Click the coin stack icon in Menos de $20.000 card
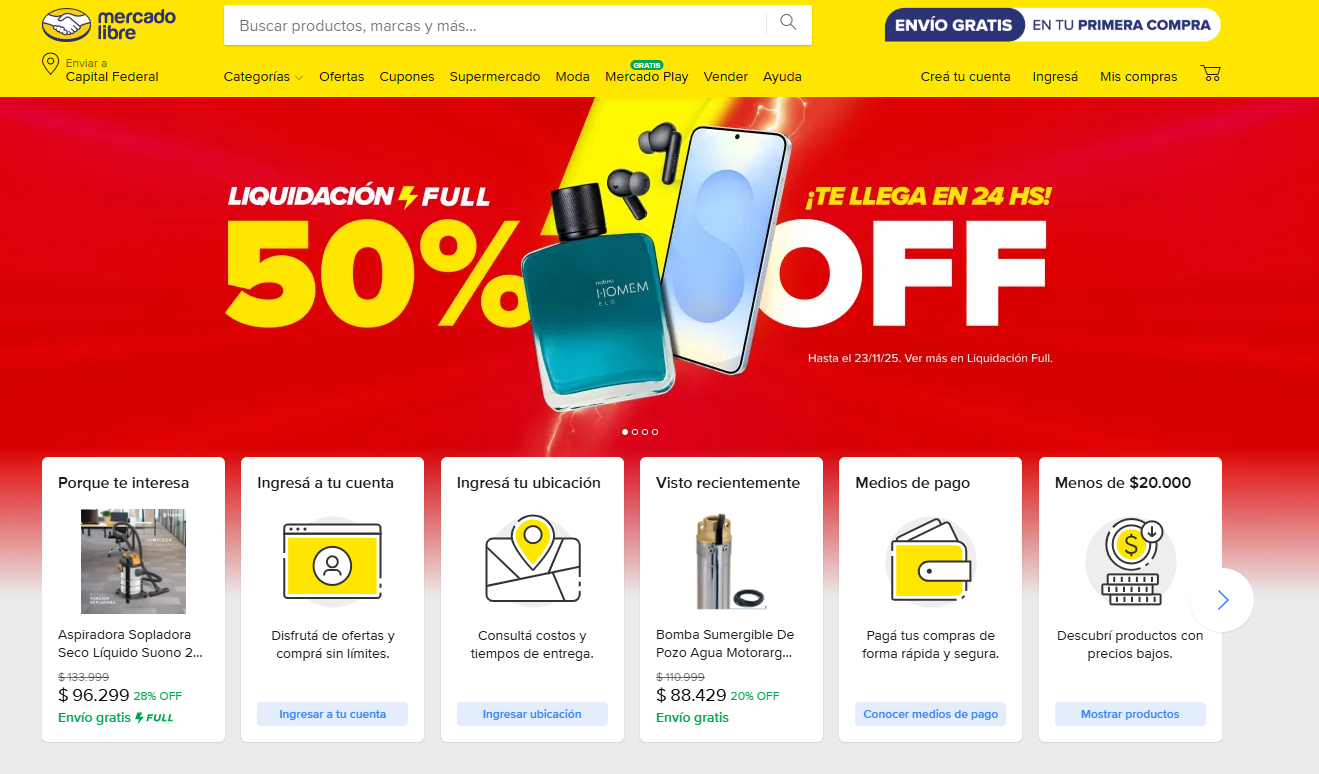The height and width of the screenshot is (774, 1319). click(x=1131, y=562)
